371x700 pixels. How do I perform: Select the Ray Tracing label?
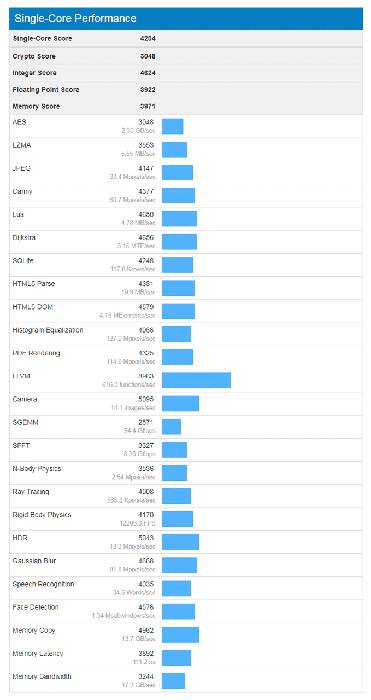point(31,492)
